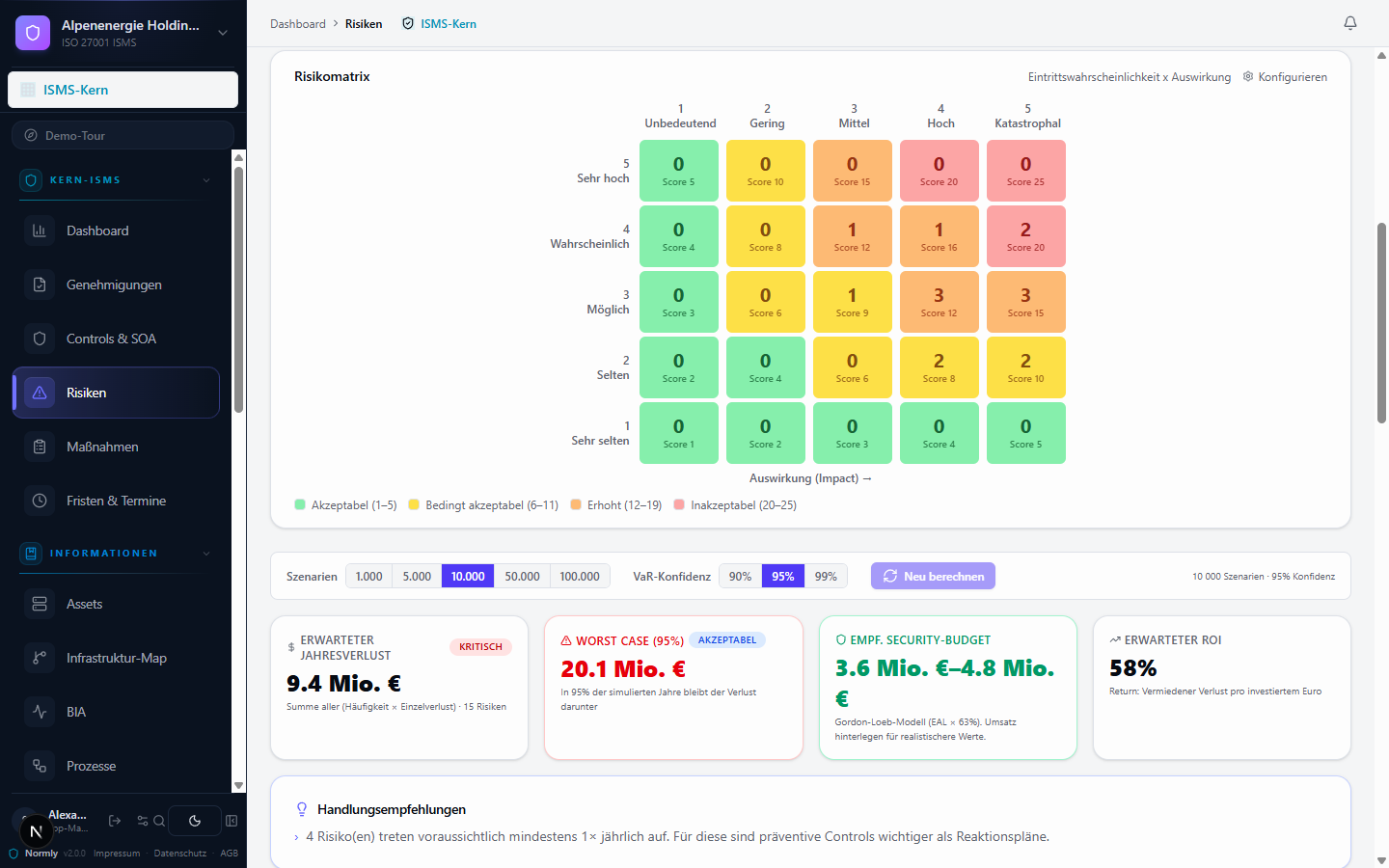This screenshot has height=868, width=1389.
Task: Open Genehmigungen in the sidebar
Action: click(x=116, y=285)
